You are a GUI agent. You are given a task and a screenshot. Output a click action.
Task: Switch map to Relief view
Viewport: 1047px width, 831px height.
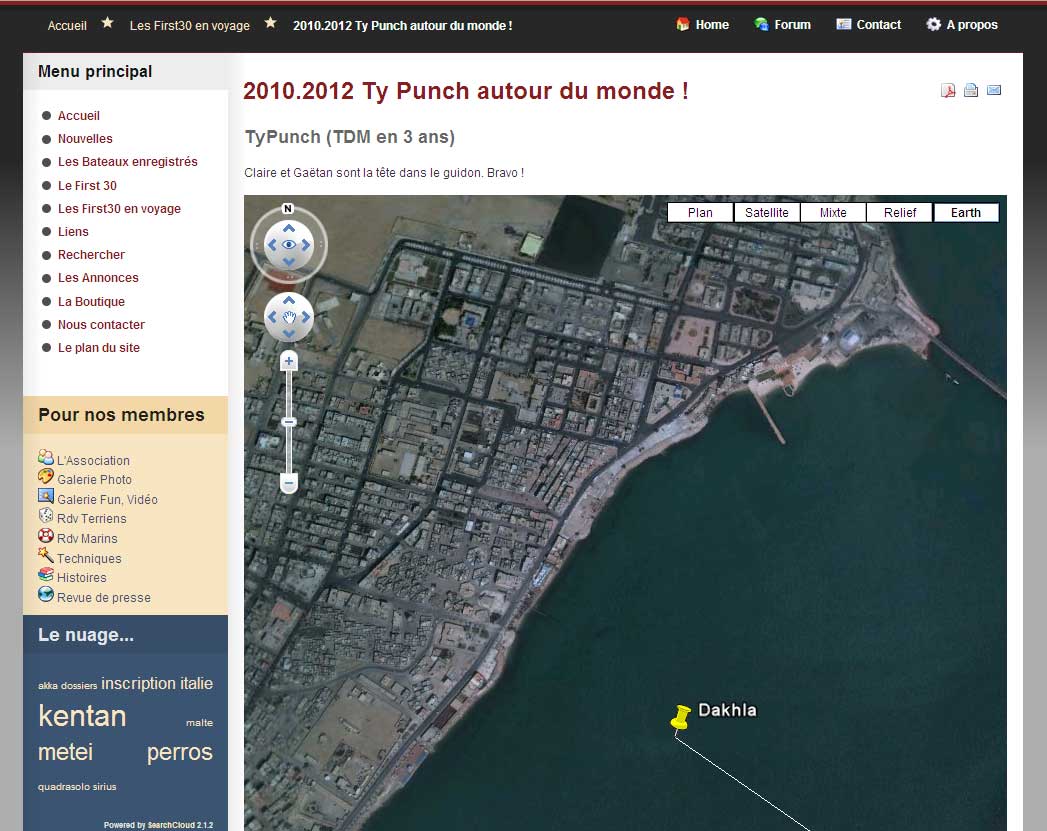coord(900,212)
